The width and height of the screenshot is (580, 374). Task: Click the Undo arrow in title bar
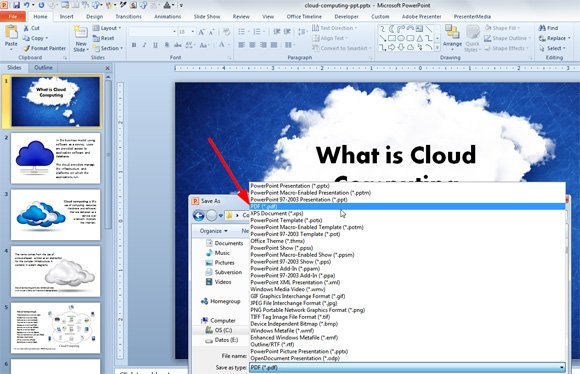click(x=27, y=5)
